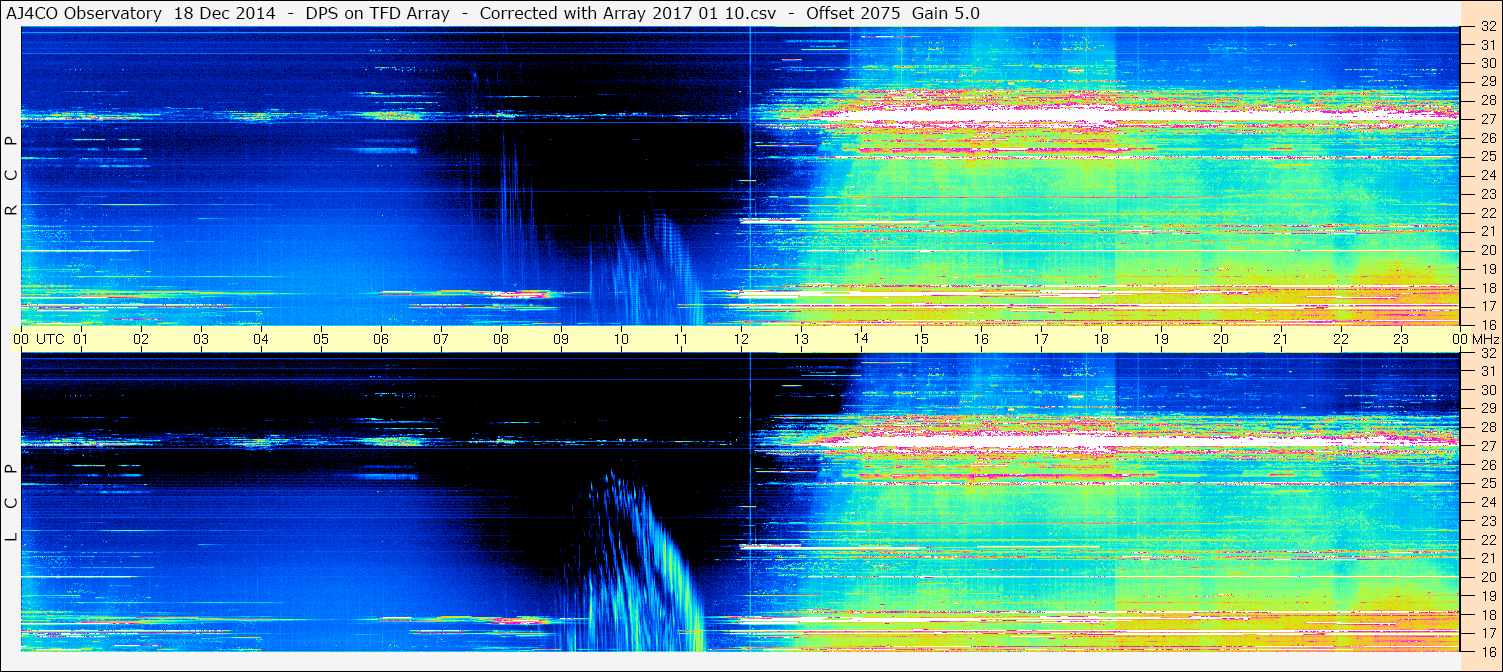Click the "Offset 2075" header value

coord(855,13)
